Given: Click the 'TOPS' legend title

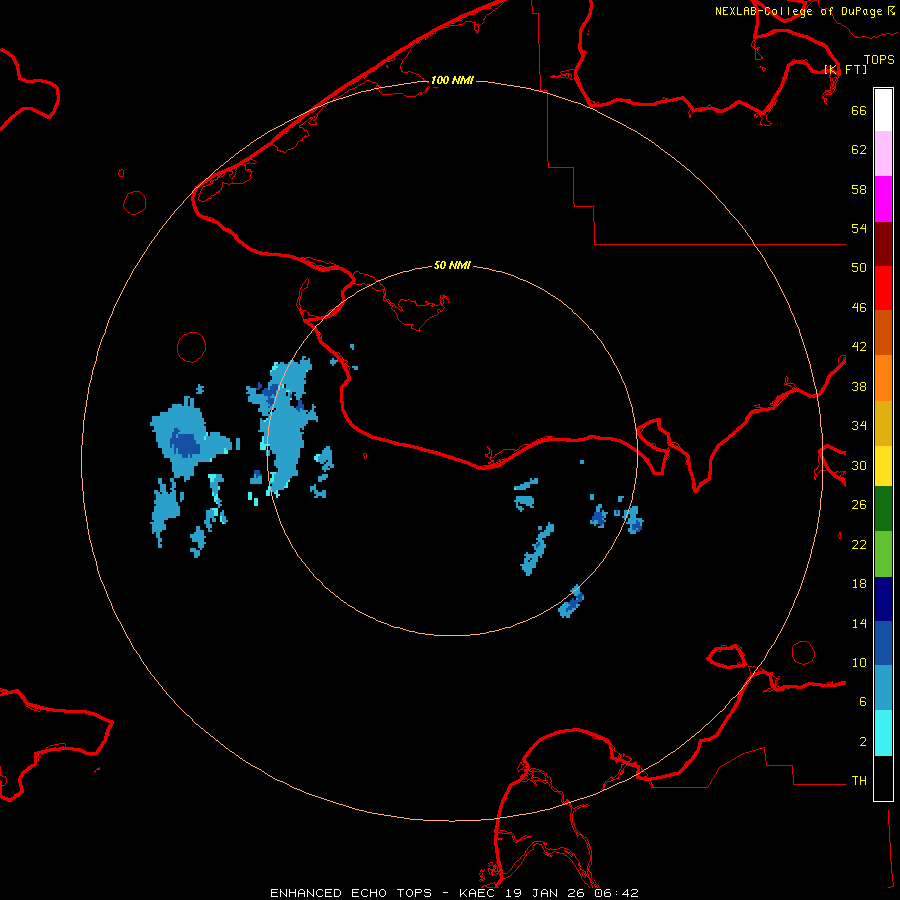Looking at the screenshot, I should [879, 59].
